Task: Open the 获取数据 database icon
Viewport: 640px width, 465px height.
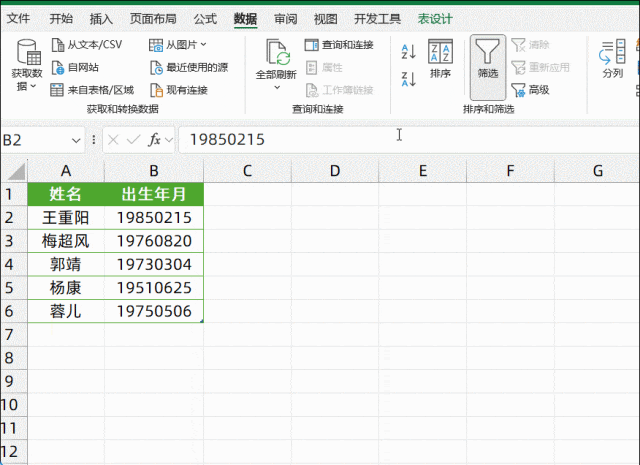Action: coord(28,52)
